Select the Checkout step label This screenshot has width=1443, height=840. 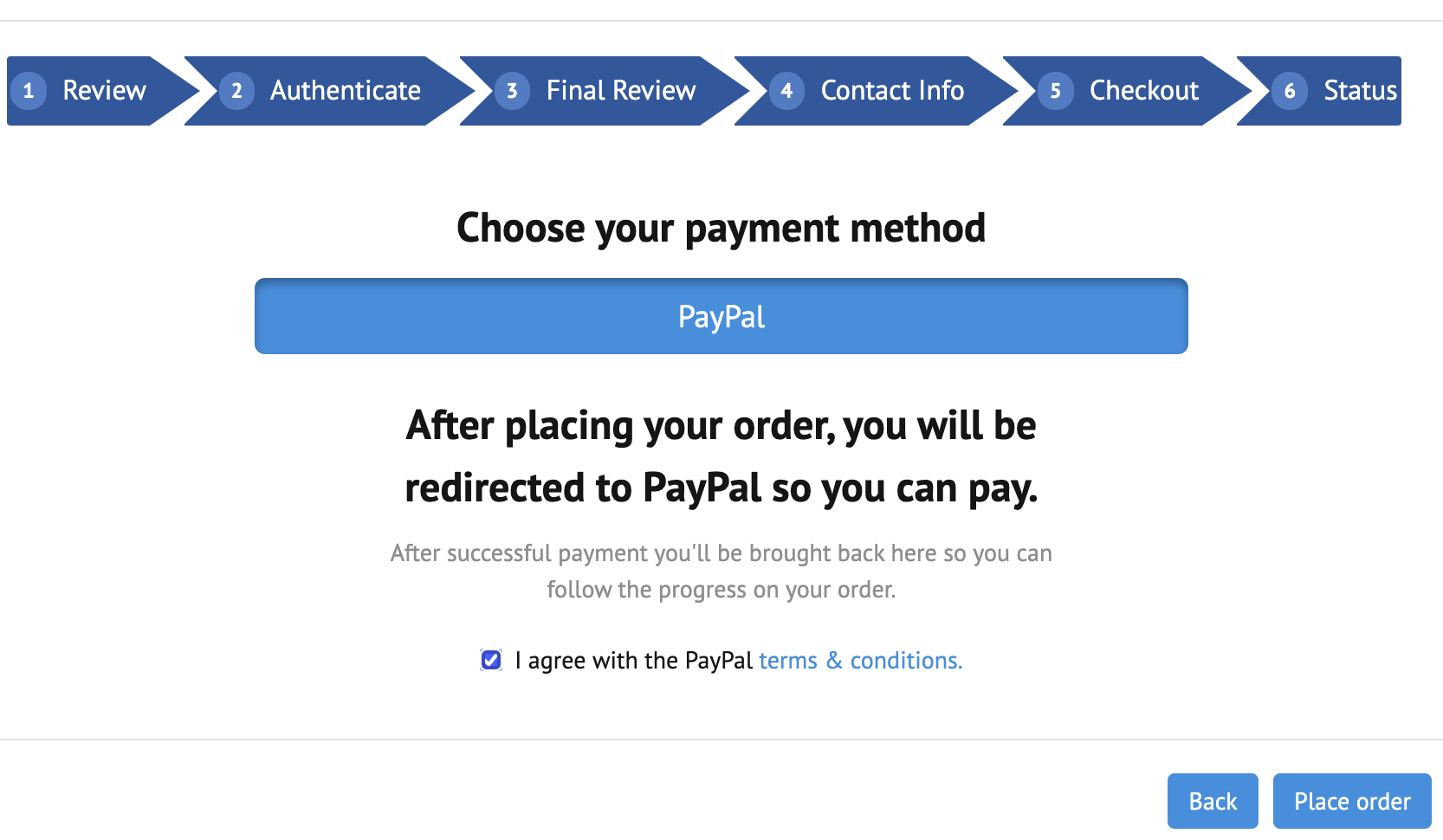point(1143,91)
